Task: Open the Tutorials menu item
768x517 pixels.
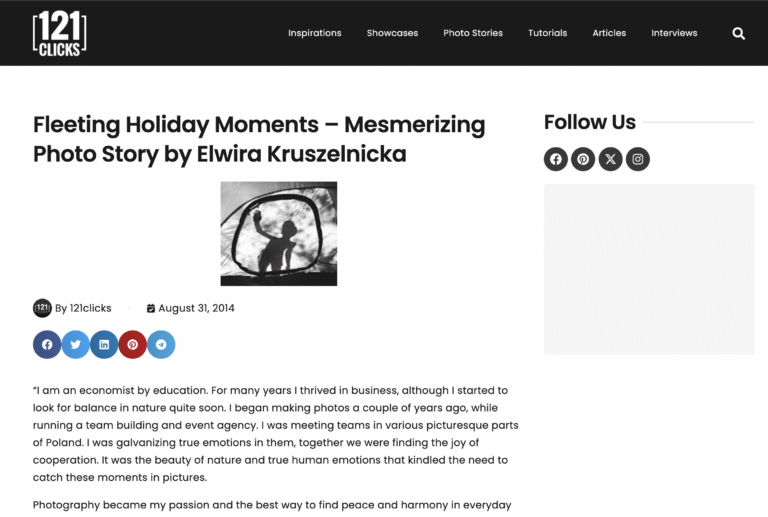Action: tap(547, 33)
